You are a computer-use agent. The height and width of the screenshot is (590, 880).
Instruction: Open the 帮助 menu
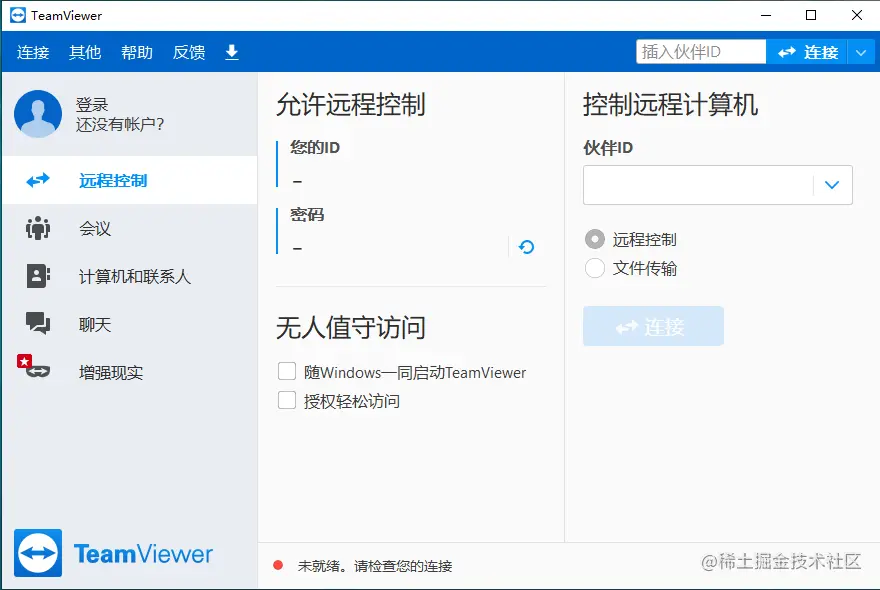137,52
